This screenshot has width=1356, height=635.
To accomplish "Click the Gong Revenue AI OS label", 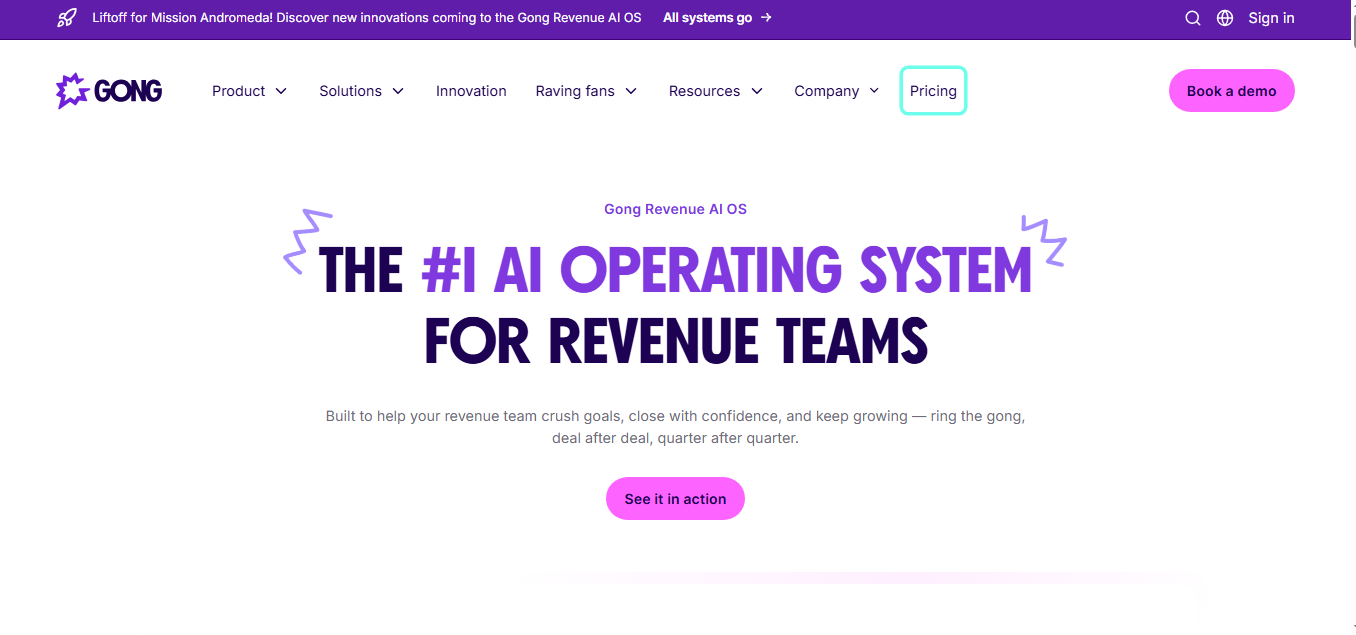I will (x=675, y=209).
